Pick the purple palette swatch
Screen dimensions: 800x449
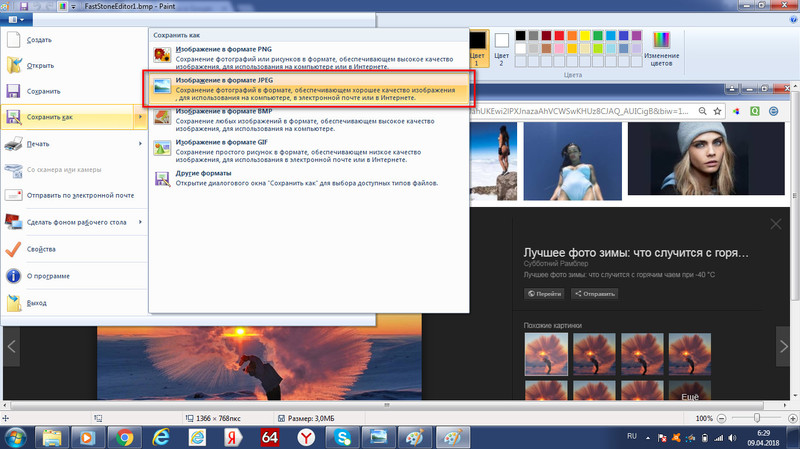point(636,35)
